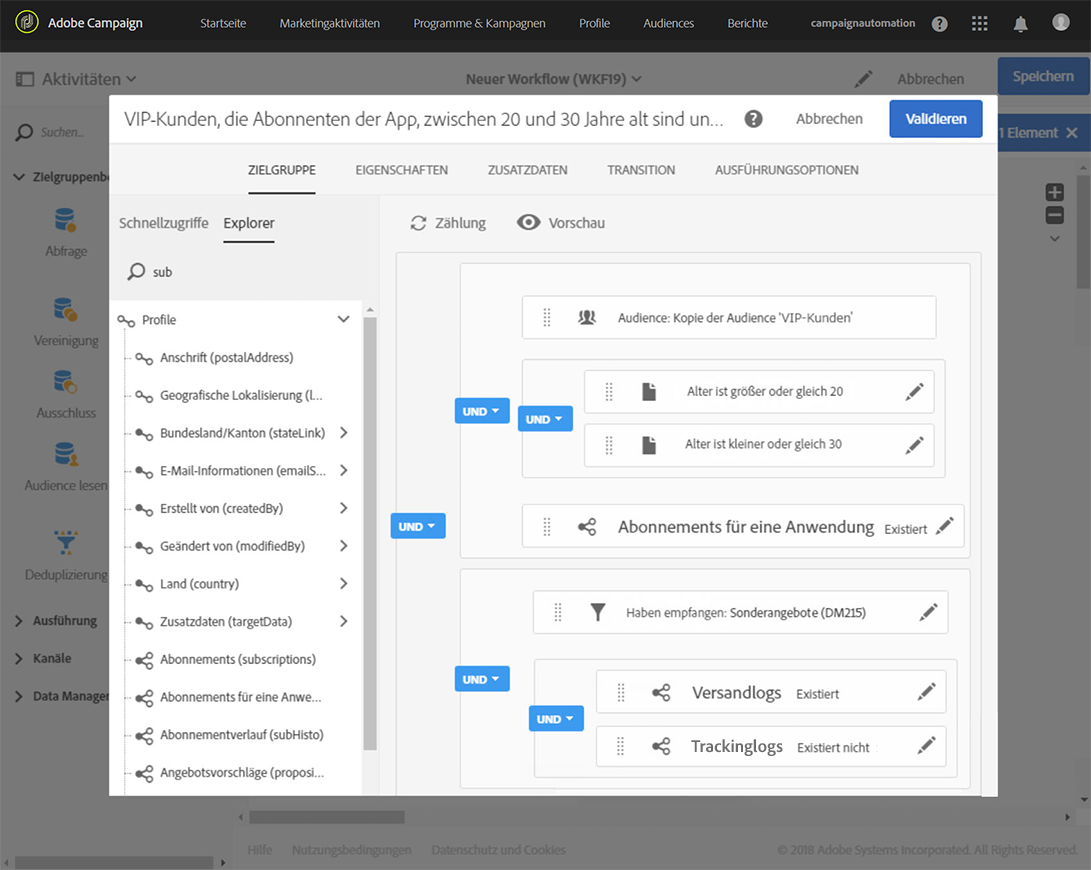1091x870 pixels.
Task: Click Abbrechen in the dialog header
Action: click(829, 119)
